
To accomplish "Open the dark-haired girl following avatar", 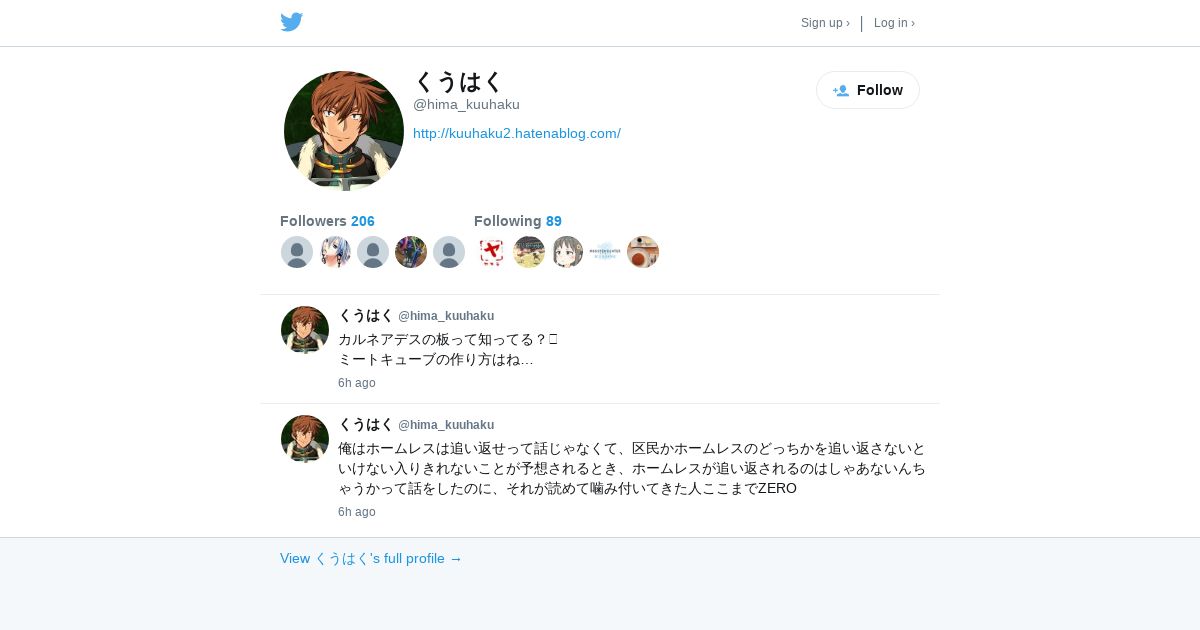I will pyautogui.click(x=567, y=252).
